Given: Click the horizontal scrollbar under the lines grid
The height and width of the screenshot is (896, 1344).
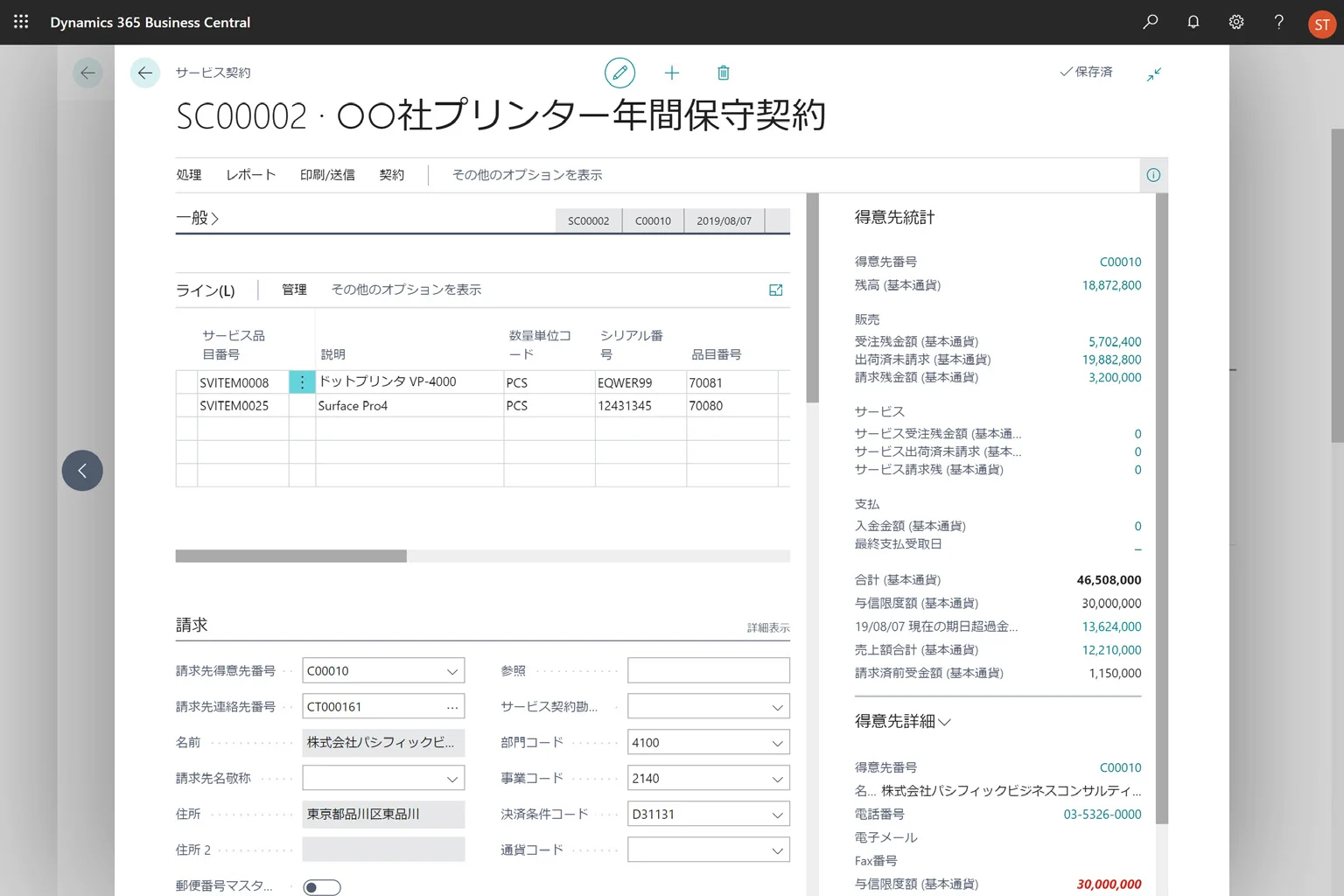Looking at the screenshot, I should tap(291, 556).
